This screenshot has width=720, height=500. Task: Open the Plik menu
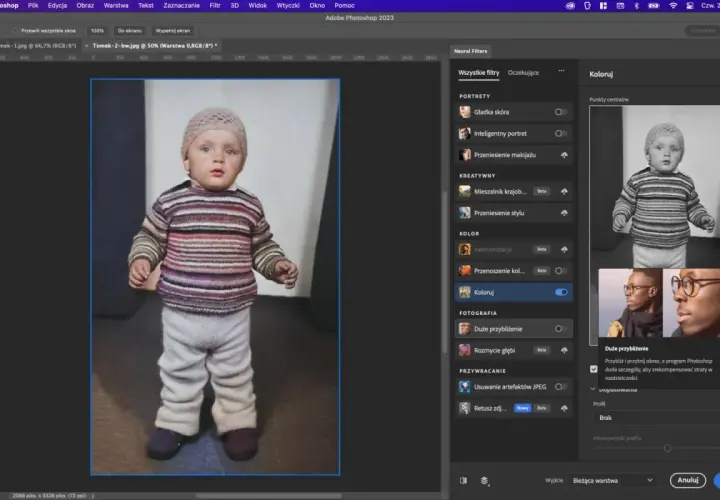(33, 6)
